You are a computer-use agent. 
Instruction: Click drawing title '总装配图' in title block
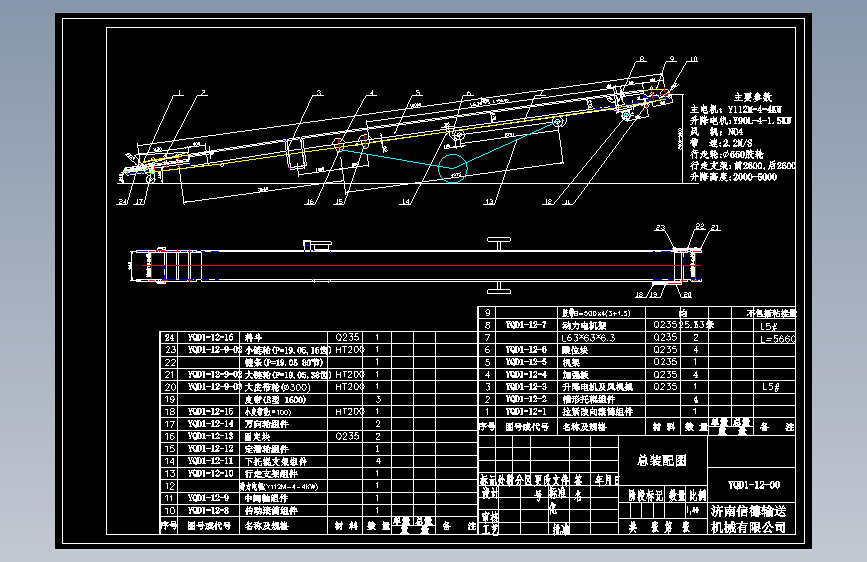(661, 460)
